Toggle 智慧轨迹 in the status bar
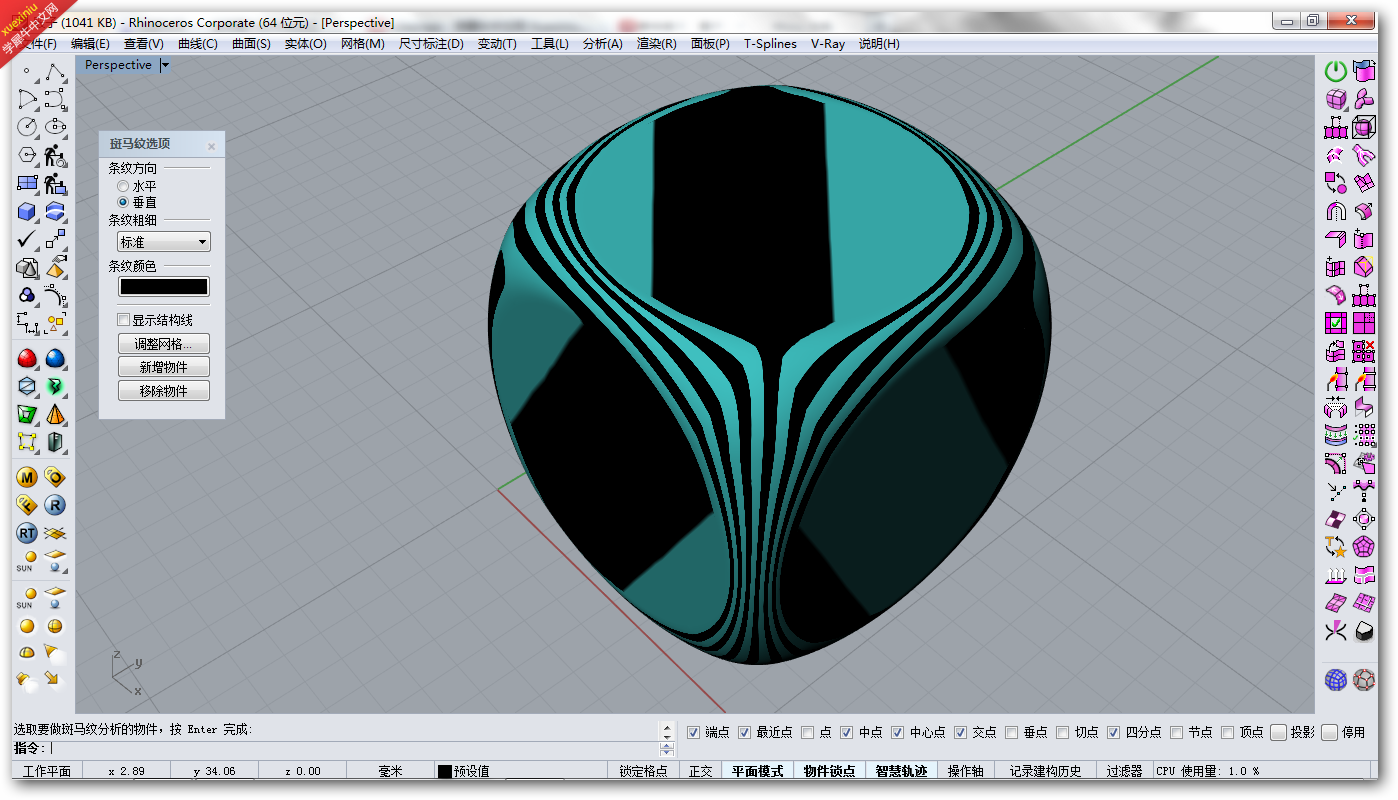1398x800 pixels. [x=901, y=771]
